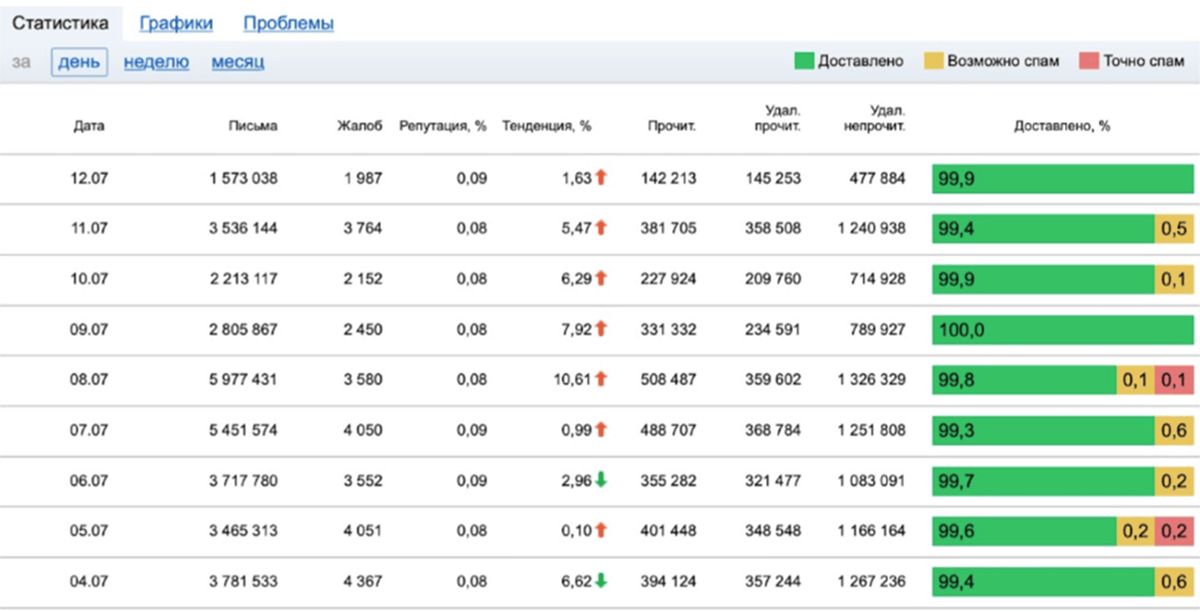Select the день period button
1200x612 pixels.
click(79, 62)
